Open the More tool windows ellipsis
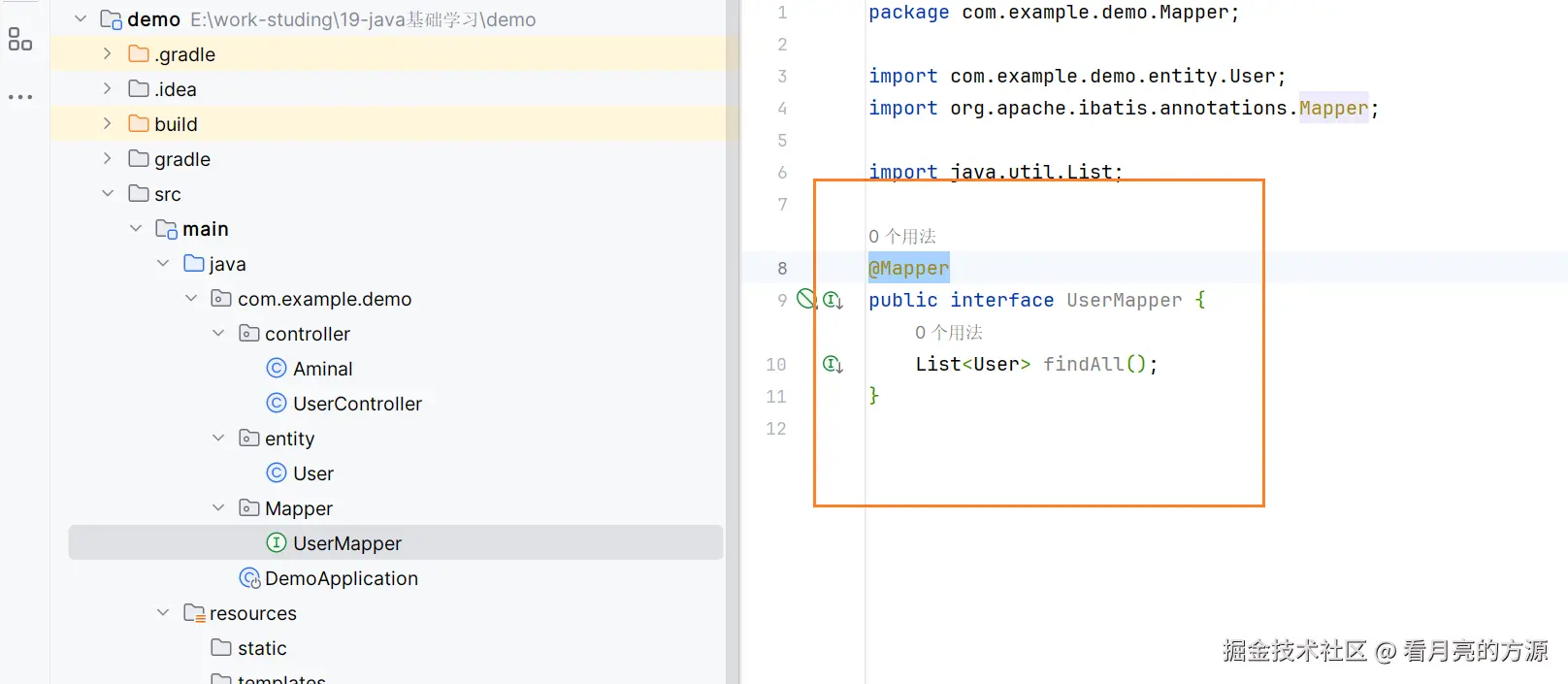This screenshot has width=1568, height=684. click(x=19, y=97)
